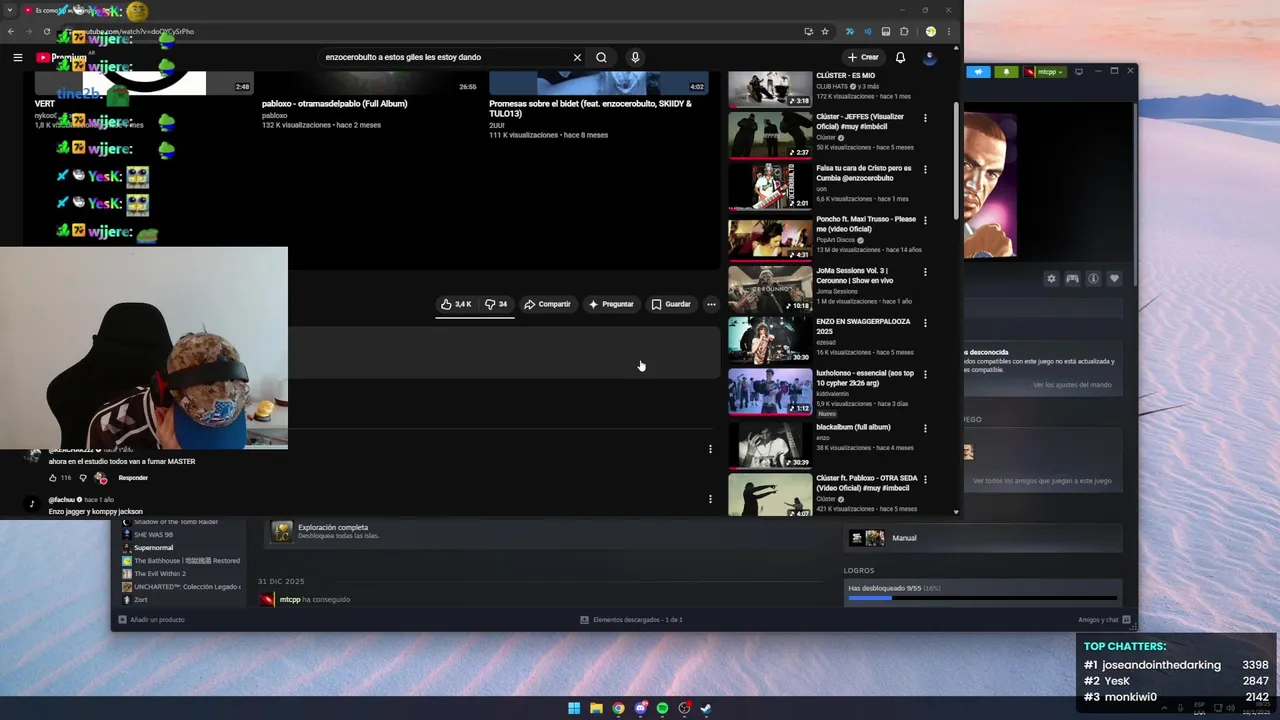Click the achievements progress bar 9/55
1280x720 pixels.
(983, 597)
